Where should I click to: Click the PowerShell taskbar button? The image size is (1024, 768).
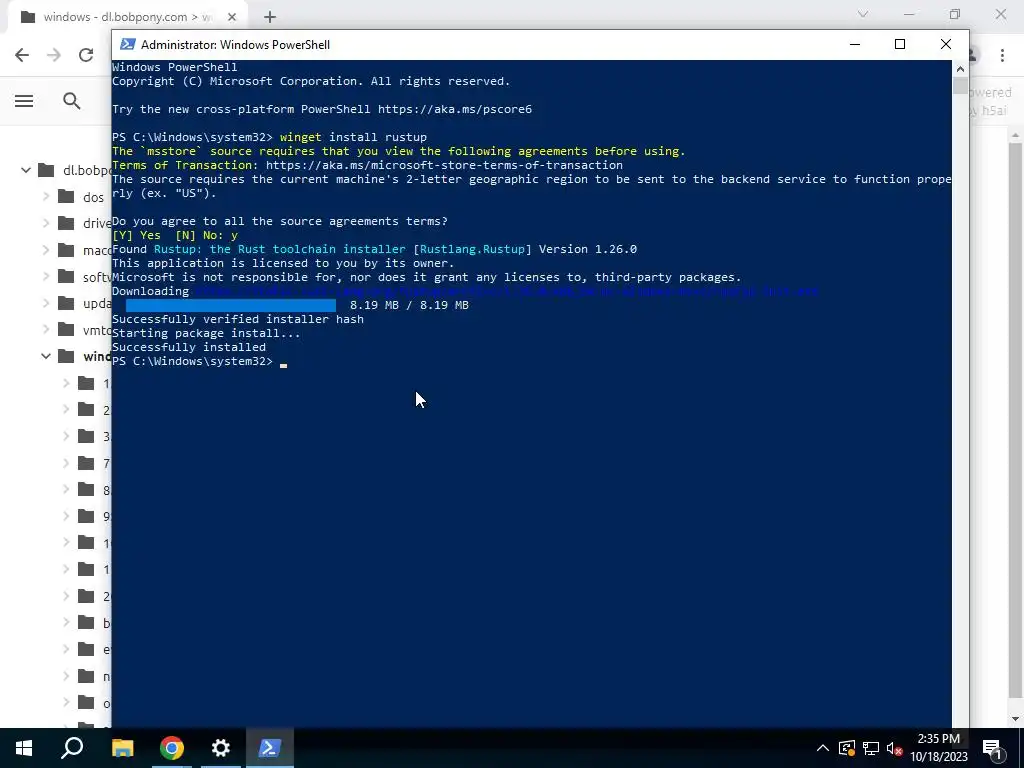[x=270, y=748]
